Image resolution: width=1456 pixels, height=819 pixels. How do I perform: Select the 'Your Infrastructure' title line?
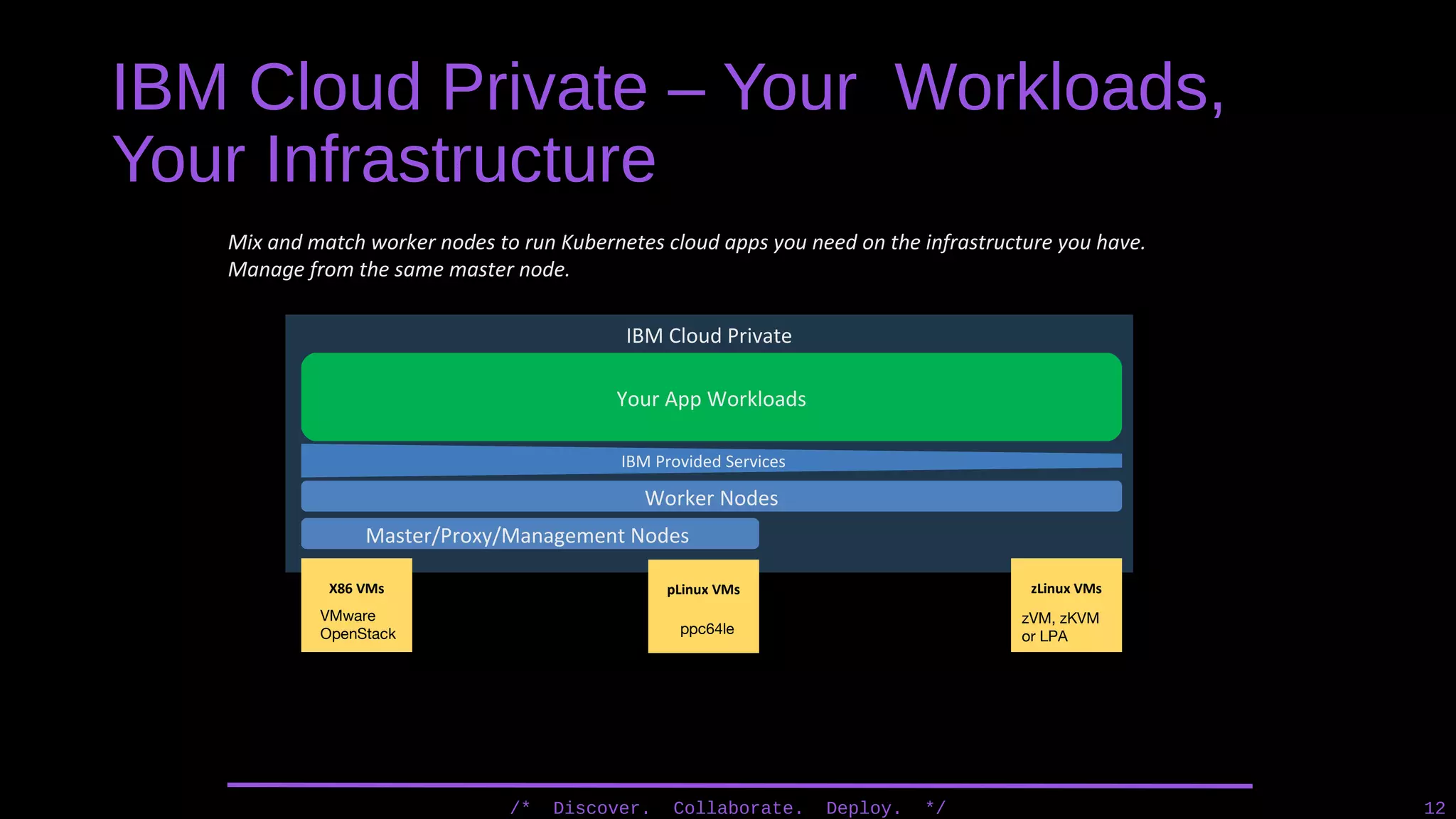point(384,160)
